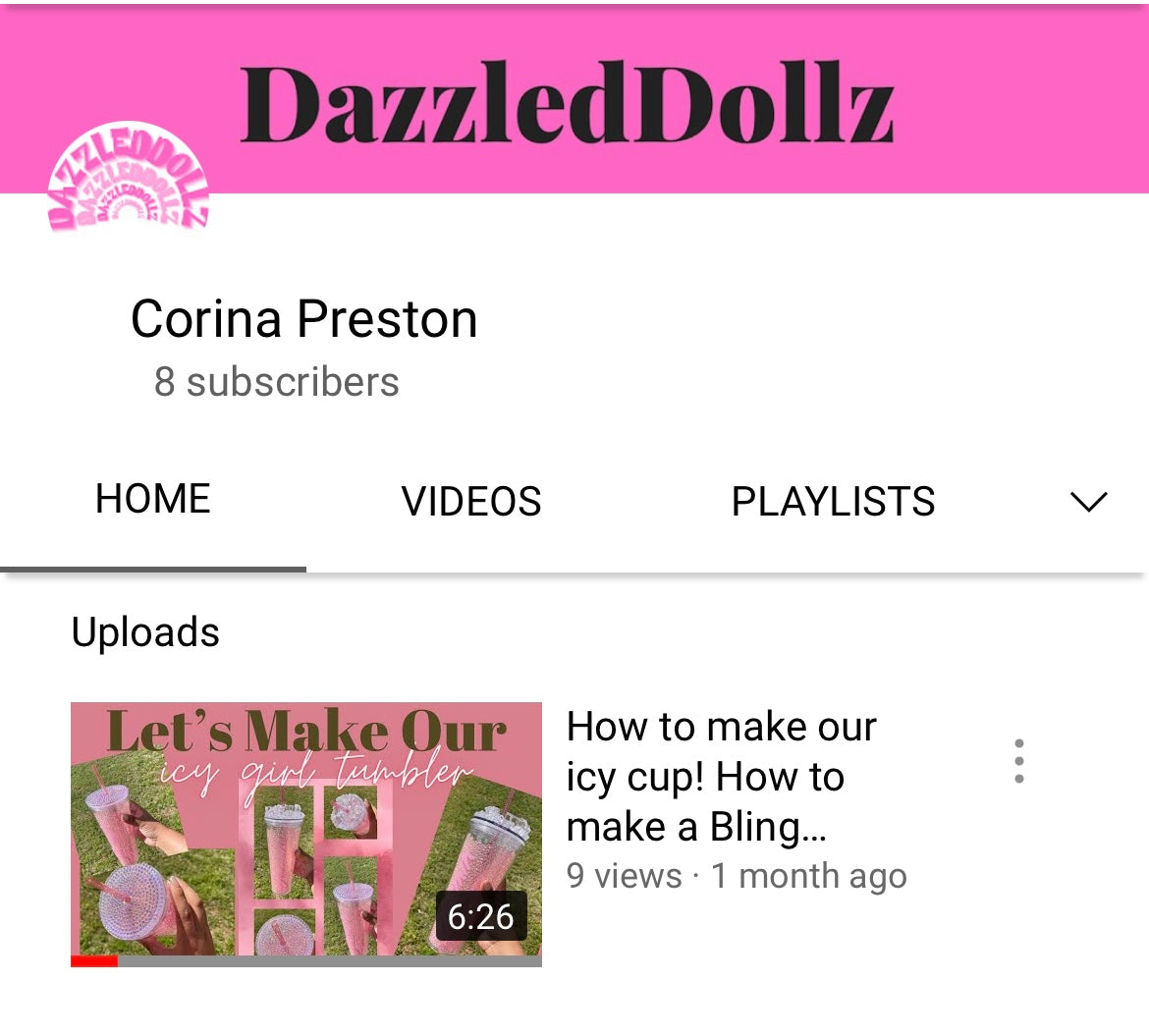Screen dimensions: 1149x1036
Task: Click the Uploads section header
Action: coord(145,631)
